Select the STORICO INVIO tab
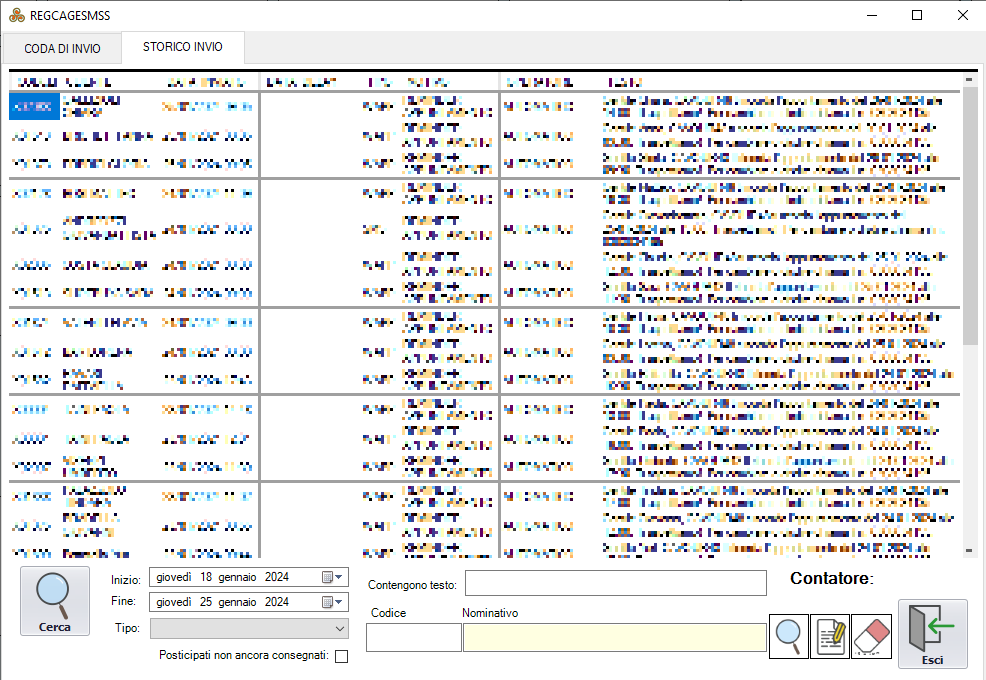Image resolution: width=986 pixels, height=680 pixels. 182,47
